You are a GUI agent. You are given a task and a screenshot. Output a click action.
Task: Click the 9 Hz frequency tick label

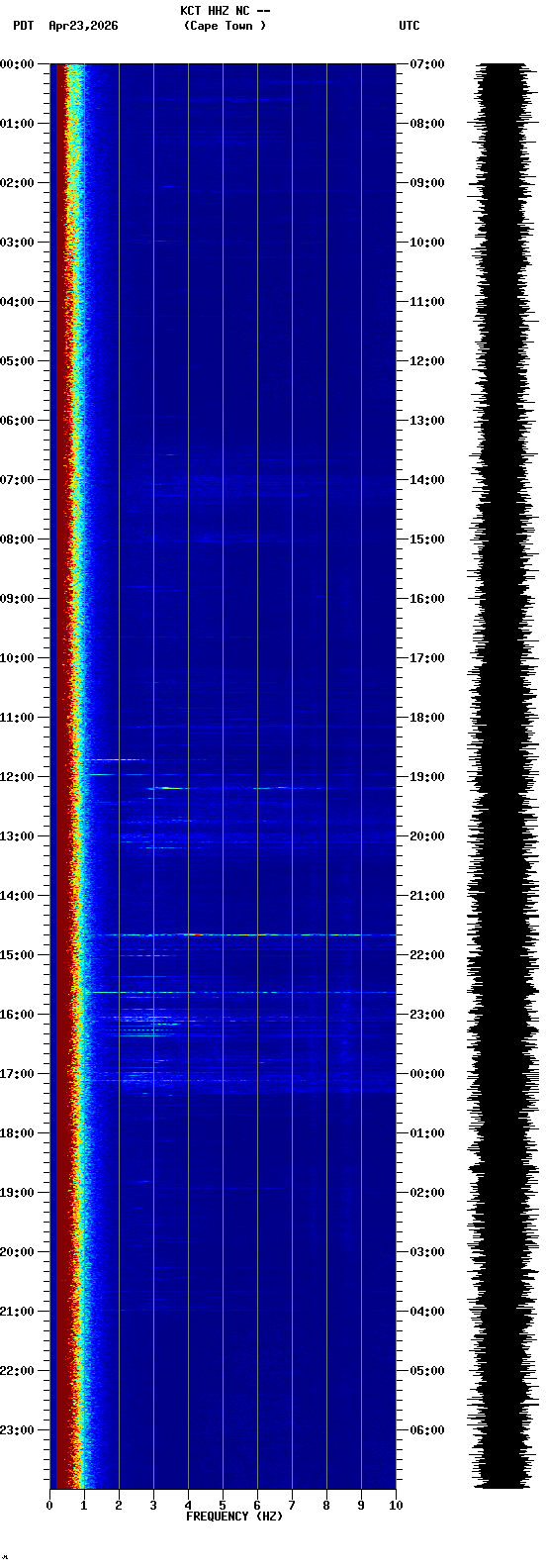tap(361, 1506)
